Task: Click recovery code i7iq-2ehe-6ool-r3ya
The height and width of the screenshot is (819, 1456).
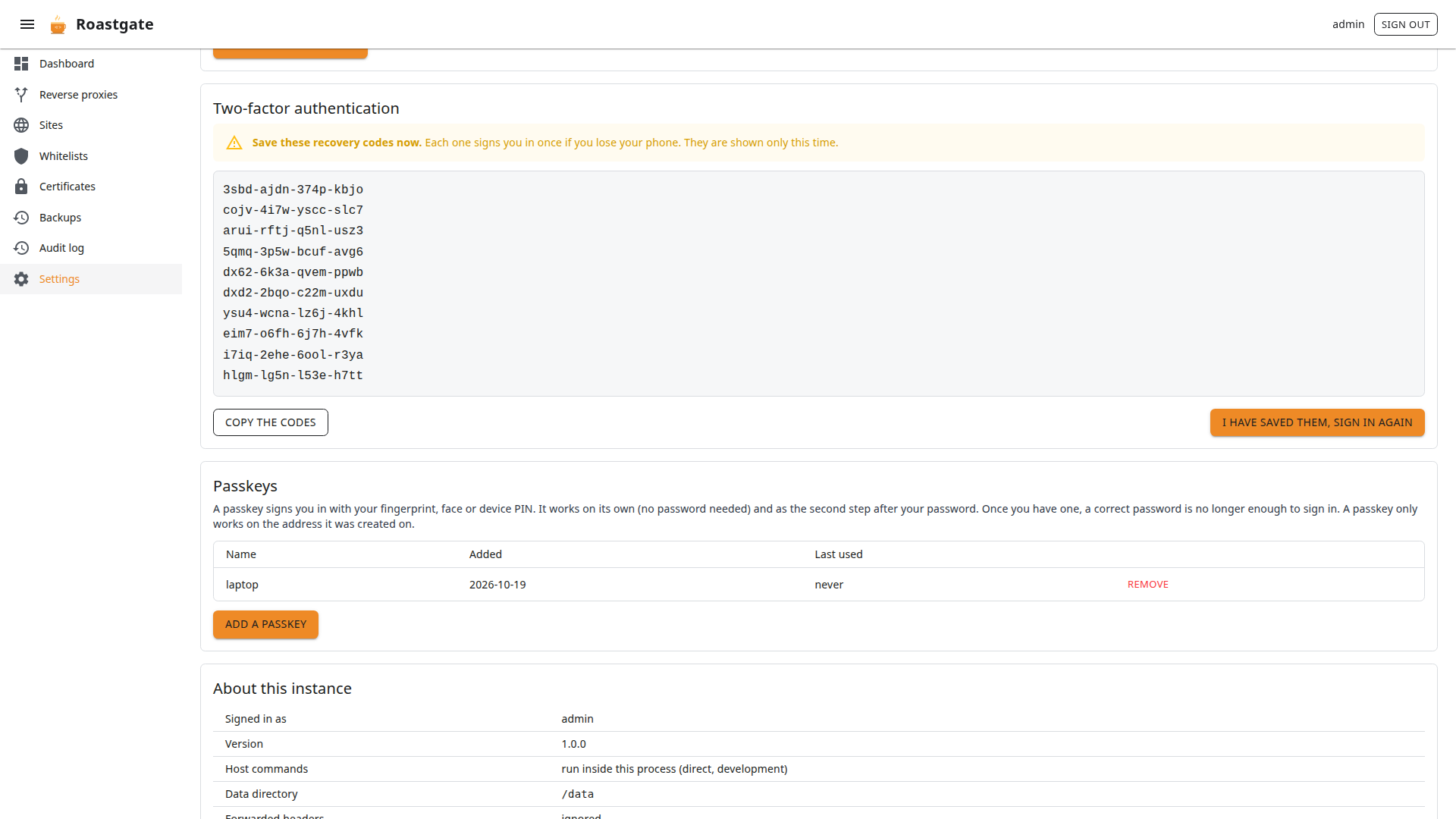Action: [293, 355]
